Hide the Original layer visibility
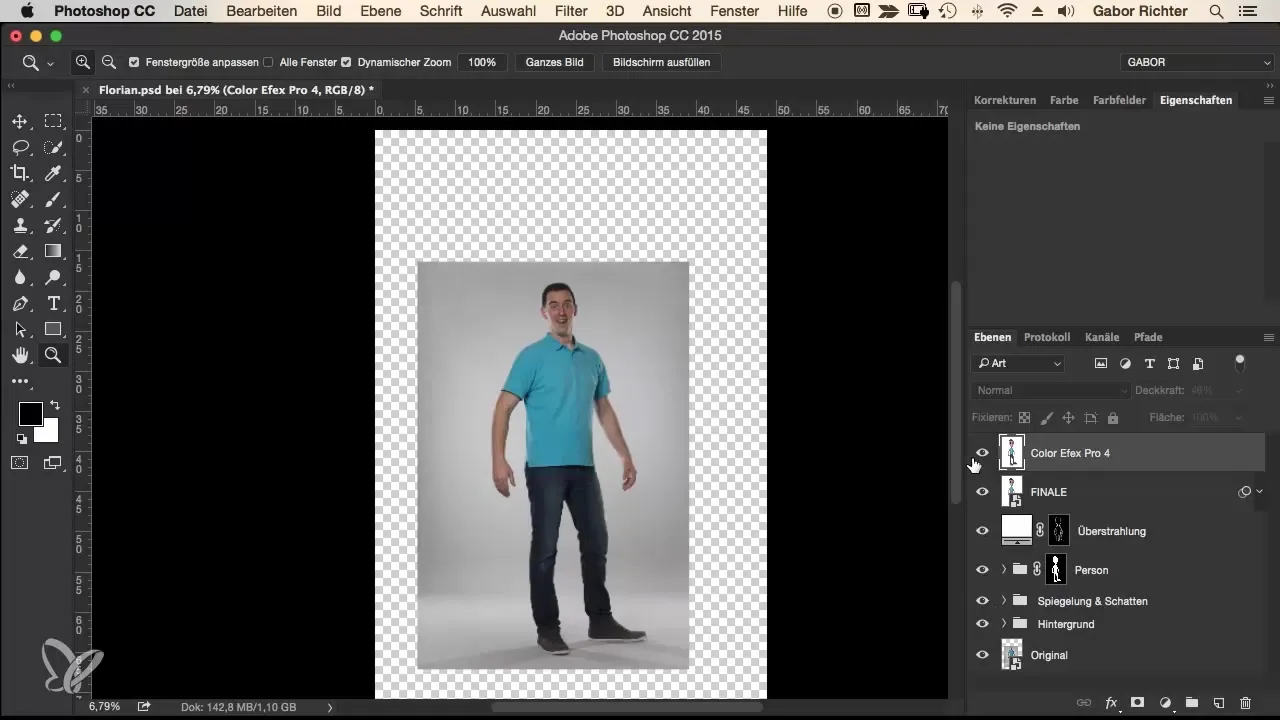 point(982,655)
